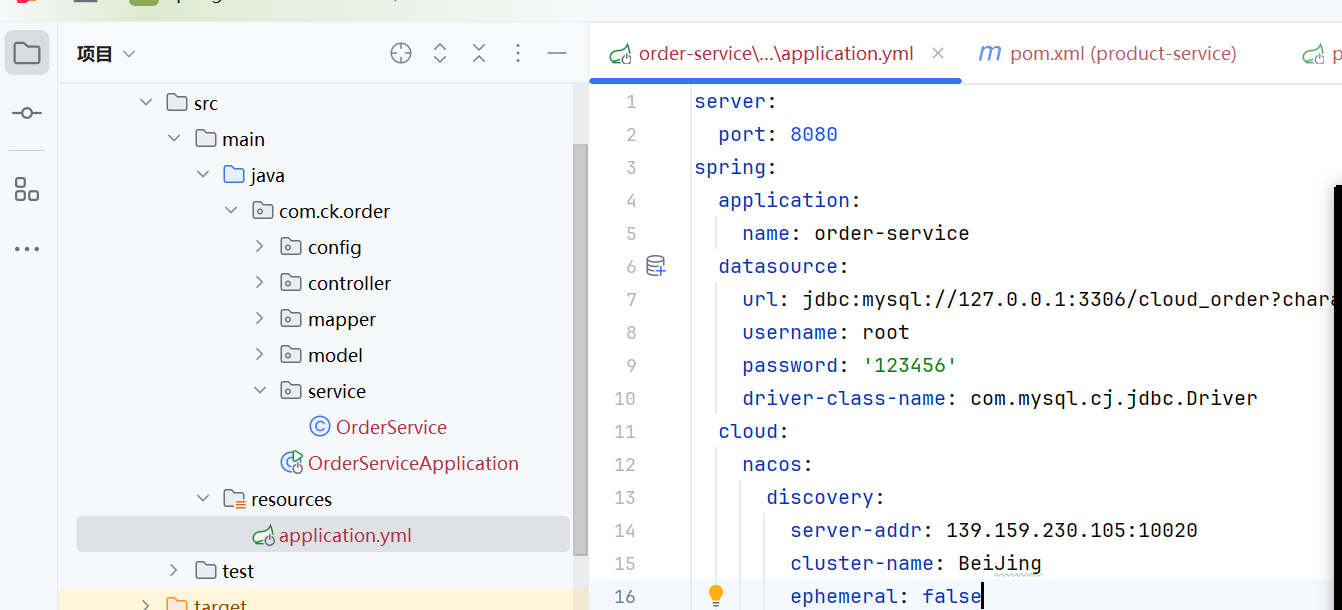
Task: Expand the config package chevron
Action: 260,247
